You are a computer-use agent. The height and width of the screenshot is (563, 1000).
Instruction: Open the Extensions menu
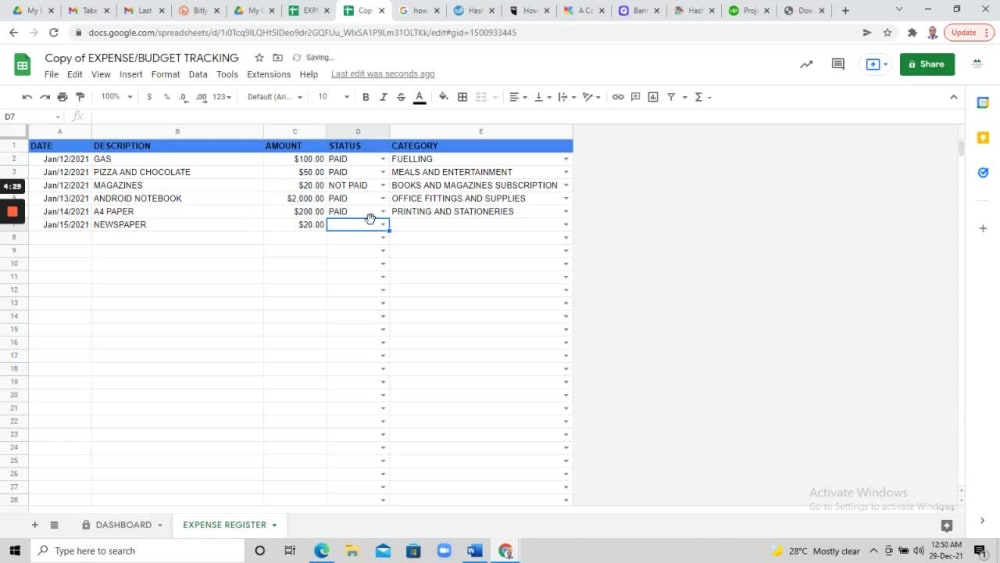[x=268, y=75]
